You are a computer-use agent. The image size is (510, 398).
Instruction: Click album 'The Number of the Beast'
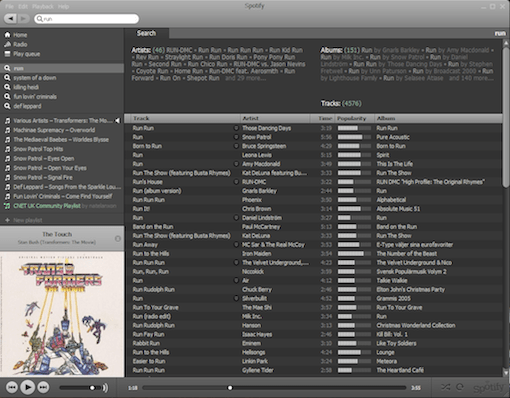coord(407,254)
